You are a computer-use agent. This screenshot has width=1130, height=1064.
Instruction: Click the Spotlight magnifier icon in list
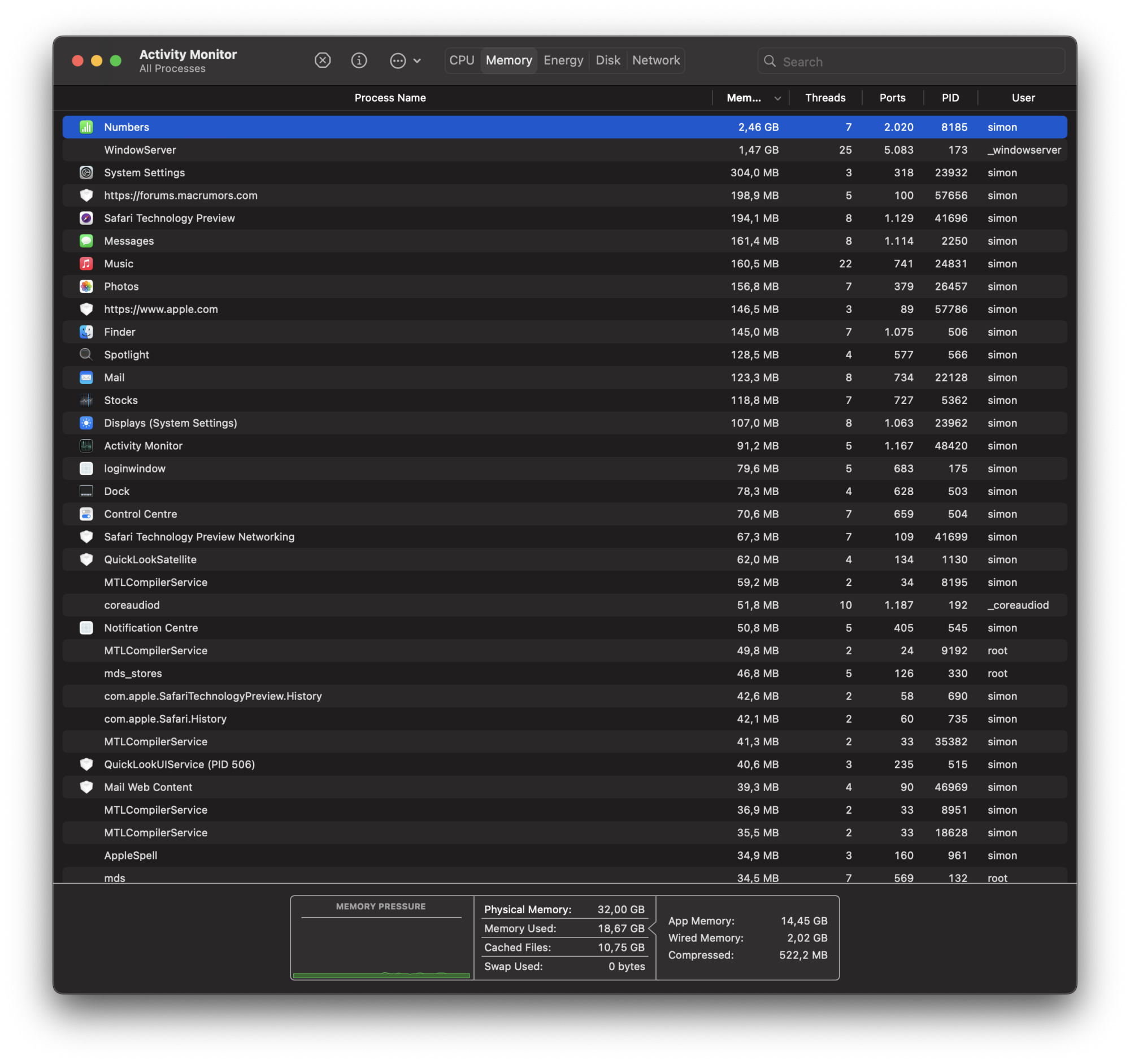pyautogui.click(x=86, y=355)
